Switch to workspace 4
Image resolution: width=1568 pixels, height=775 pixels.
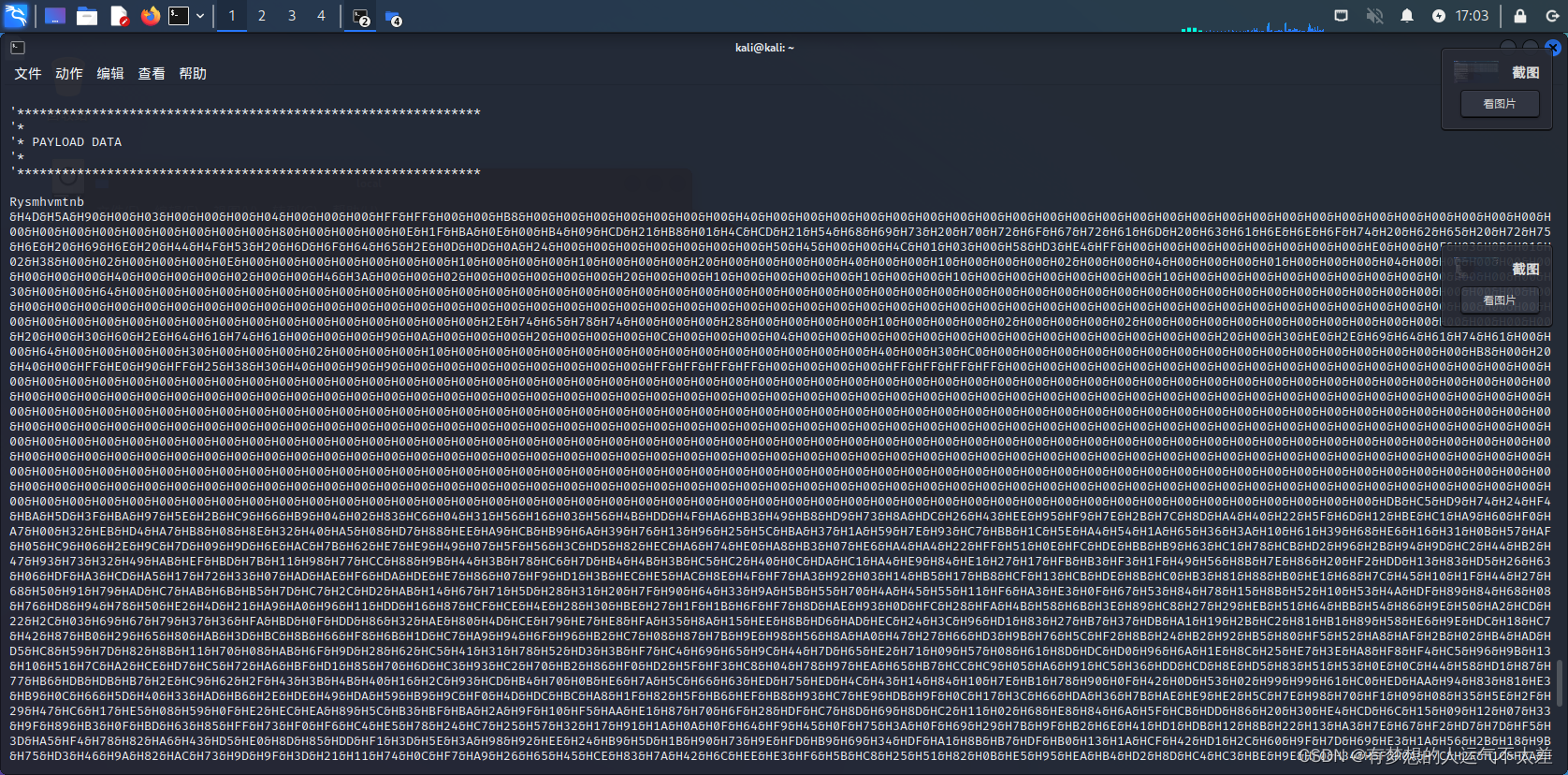pyautogui.click(x=321, y=16)
